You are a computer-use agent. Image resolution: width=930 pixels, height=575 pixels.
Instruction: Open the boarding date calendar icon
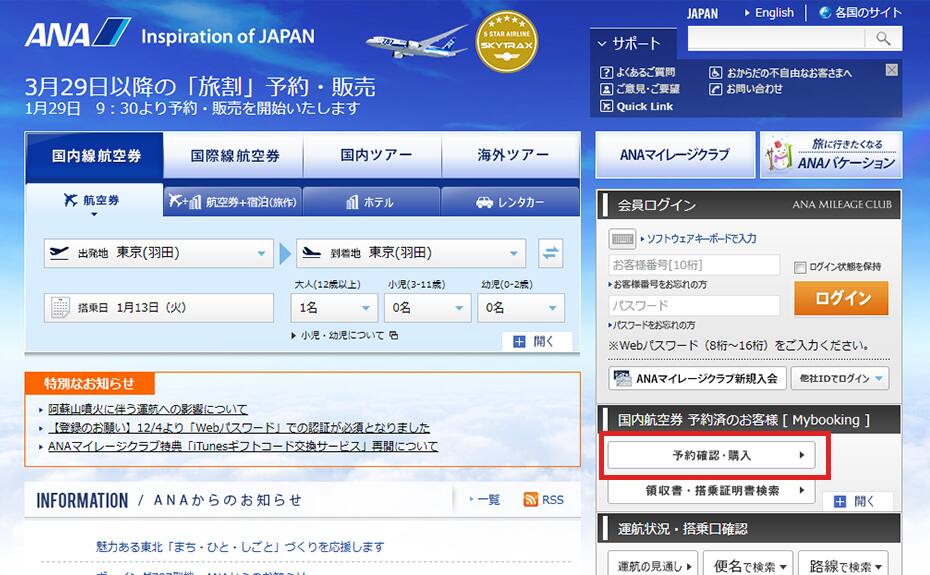(x=60, y=307)
